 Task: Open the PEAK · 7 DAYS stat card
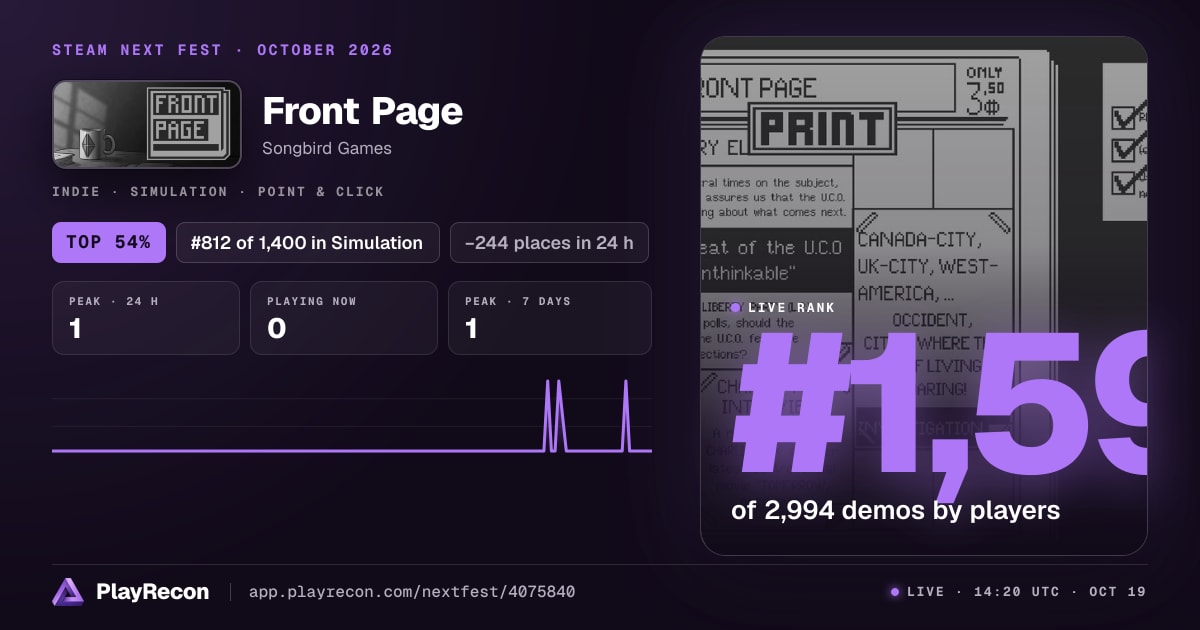[x=550, y=318]
